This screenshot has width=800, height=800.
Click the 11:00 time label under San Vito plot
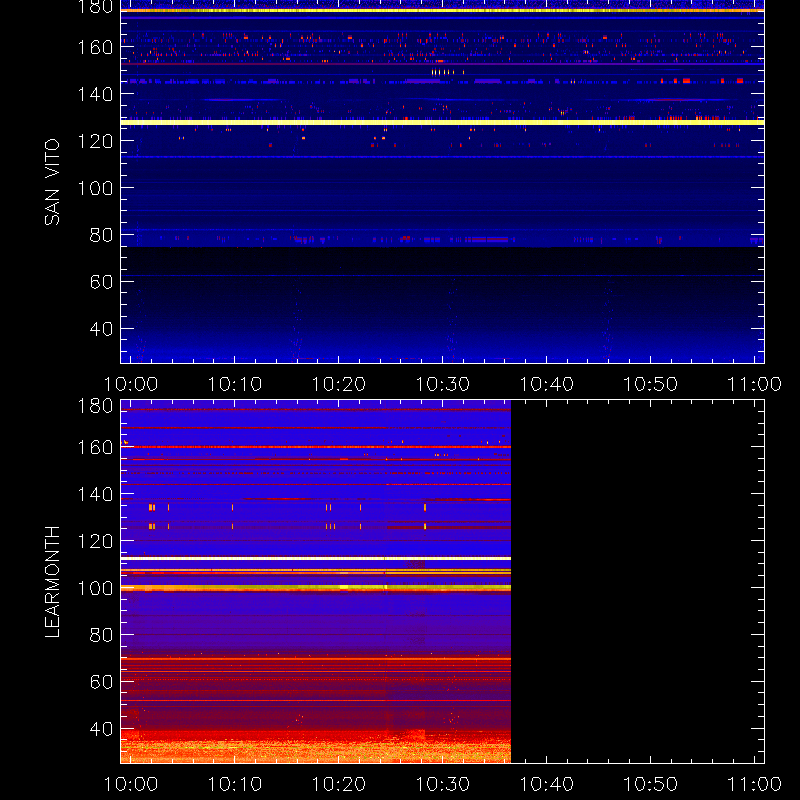[755, 384]
